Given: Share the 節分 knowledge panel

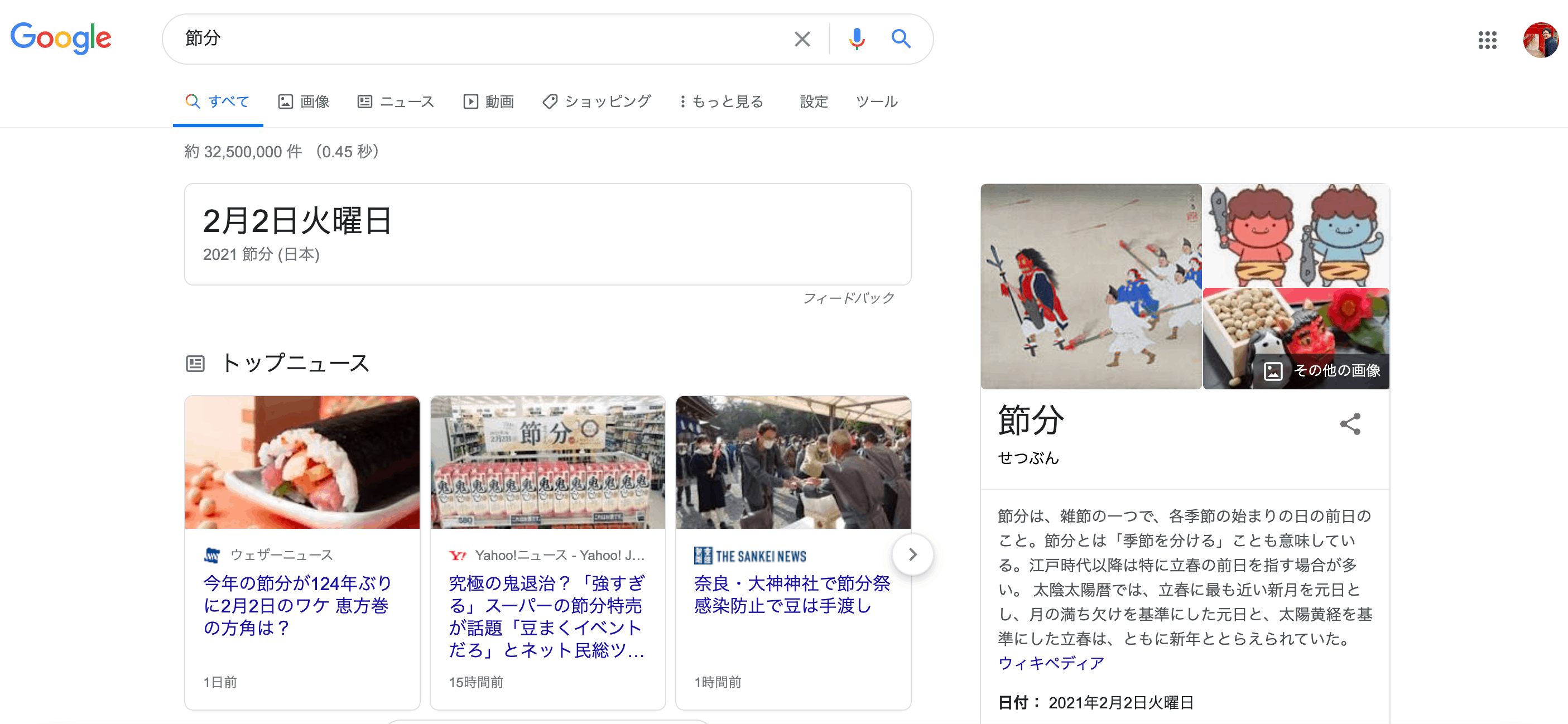Looking at the screenshot, I should click(1349, 424).
